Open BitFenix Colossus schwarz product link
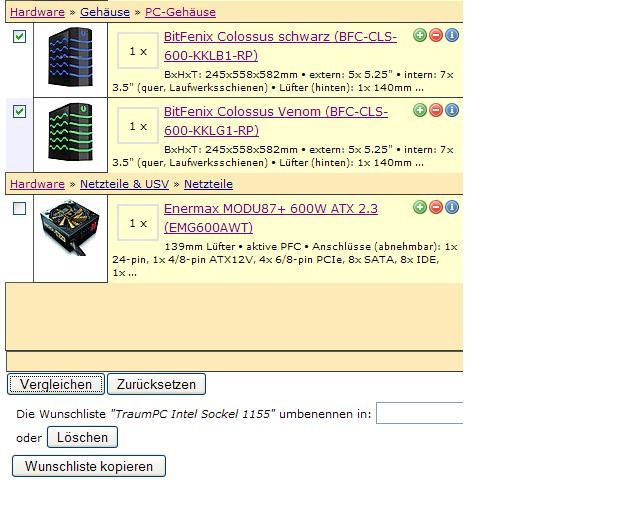 pyautogui.click(x=280, y=46)
